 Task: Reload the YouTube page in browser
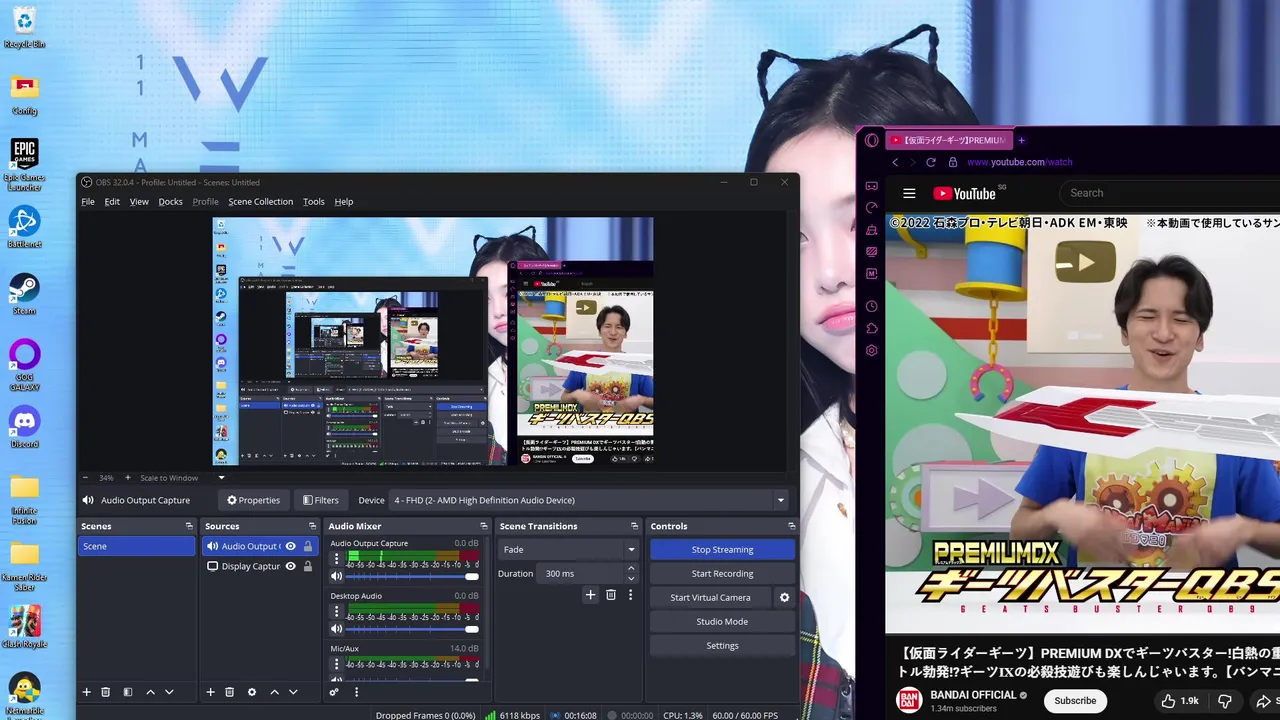coord(931,162)
